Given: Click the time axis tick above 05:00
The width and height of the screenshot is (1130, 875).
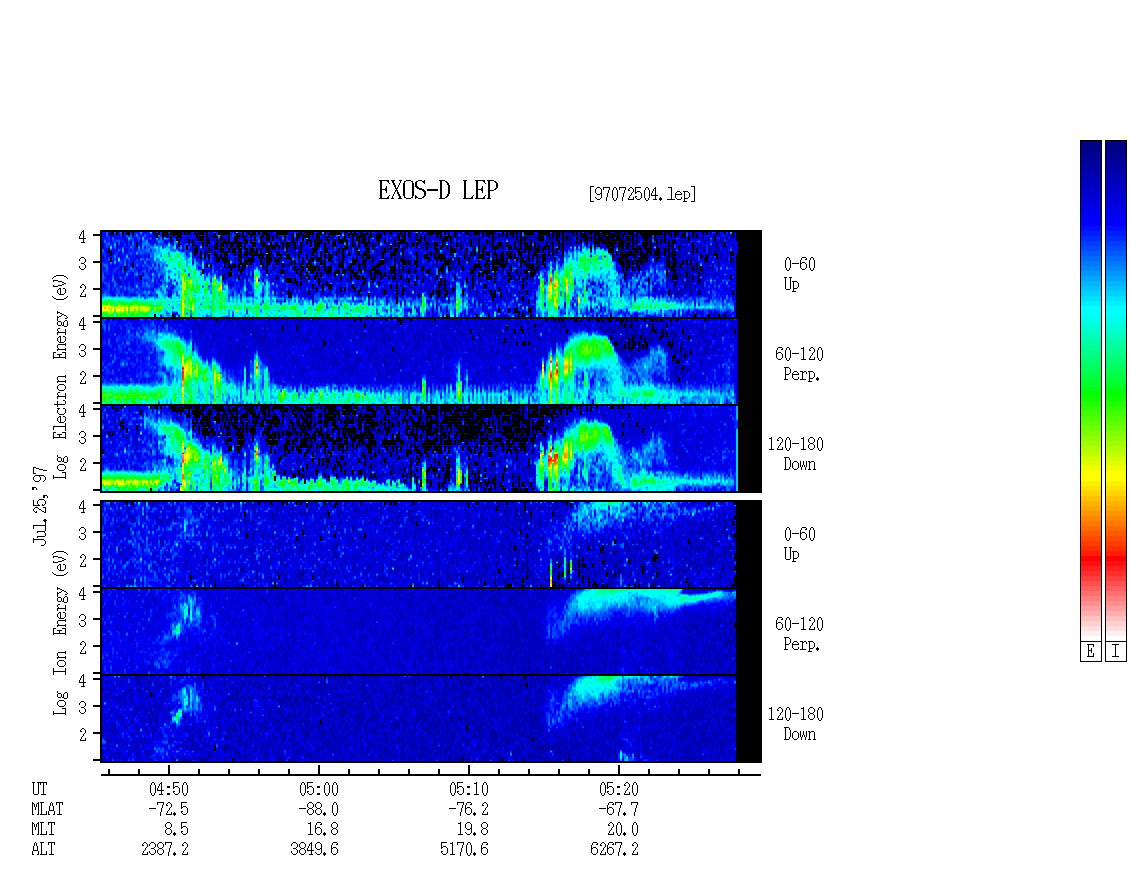Looking at the screenshot, I should point(319,770).
